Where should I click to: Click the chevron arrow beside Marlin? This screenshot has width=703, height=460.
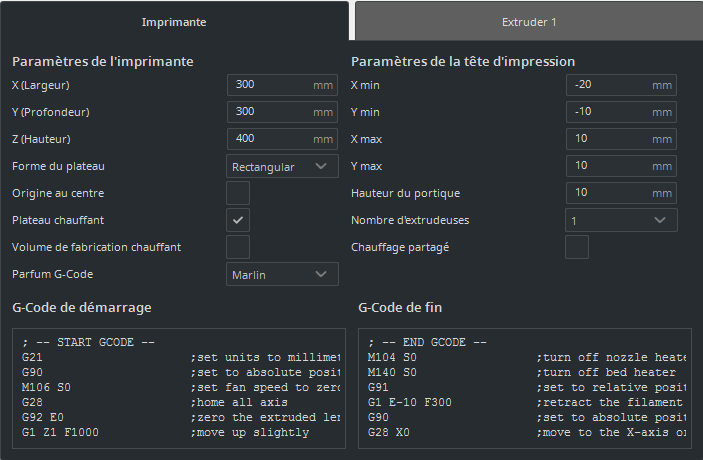321,274
